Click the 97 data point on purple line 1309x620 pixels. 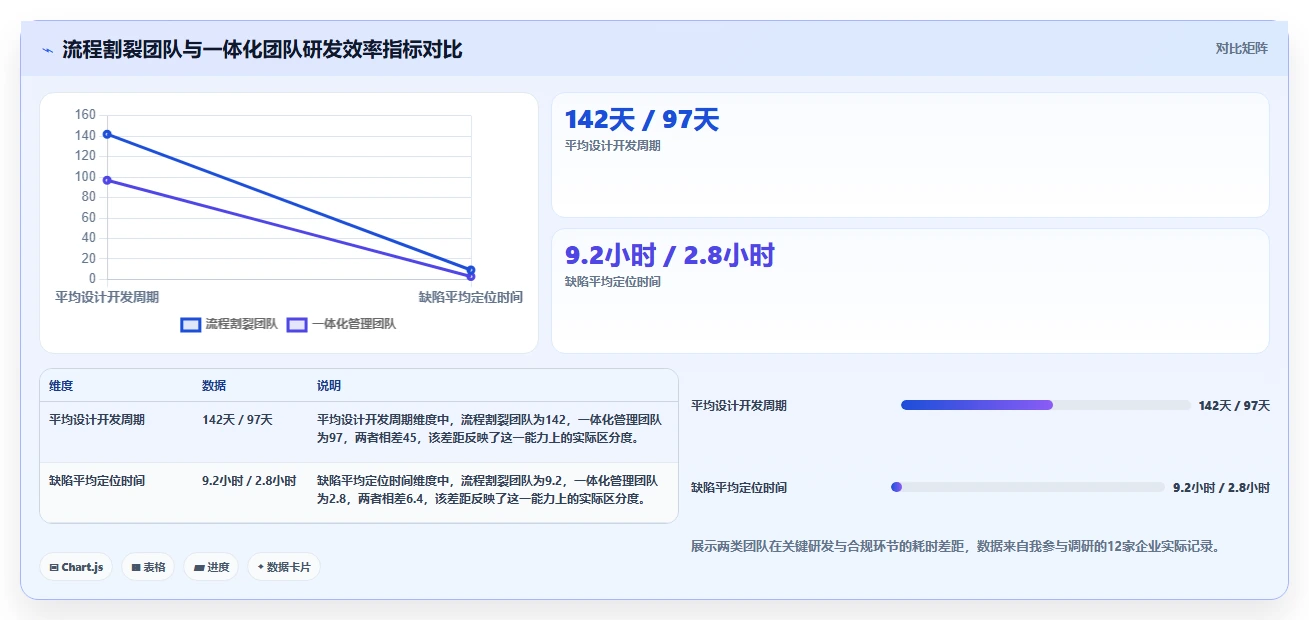(107, 180)
